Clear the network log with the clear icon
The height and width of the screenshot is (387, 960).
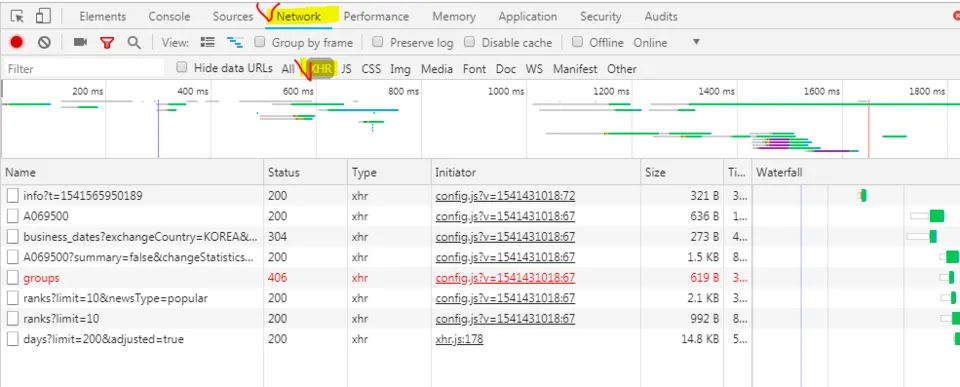pos(44,42)
